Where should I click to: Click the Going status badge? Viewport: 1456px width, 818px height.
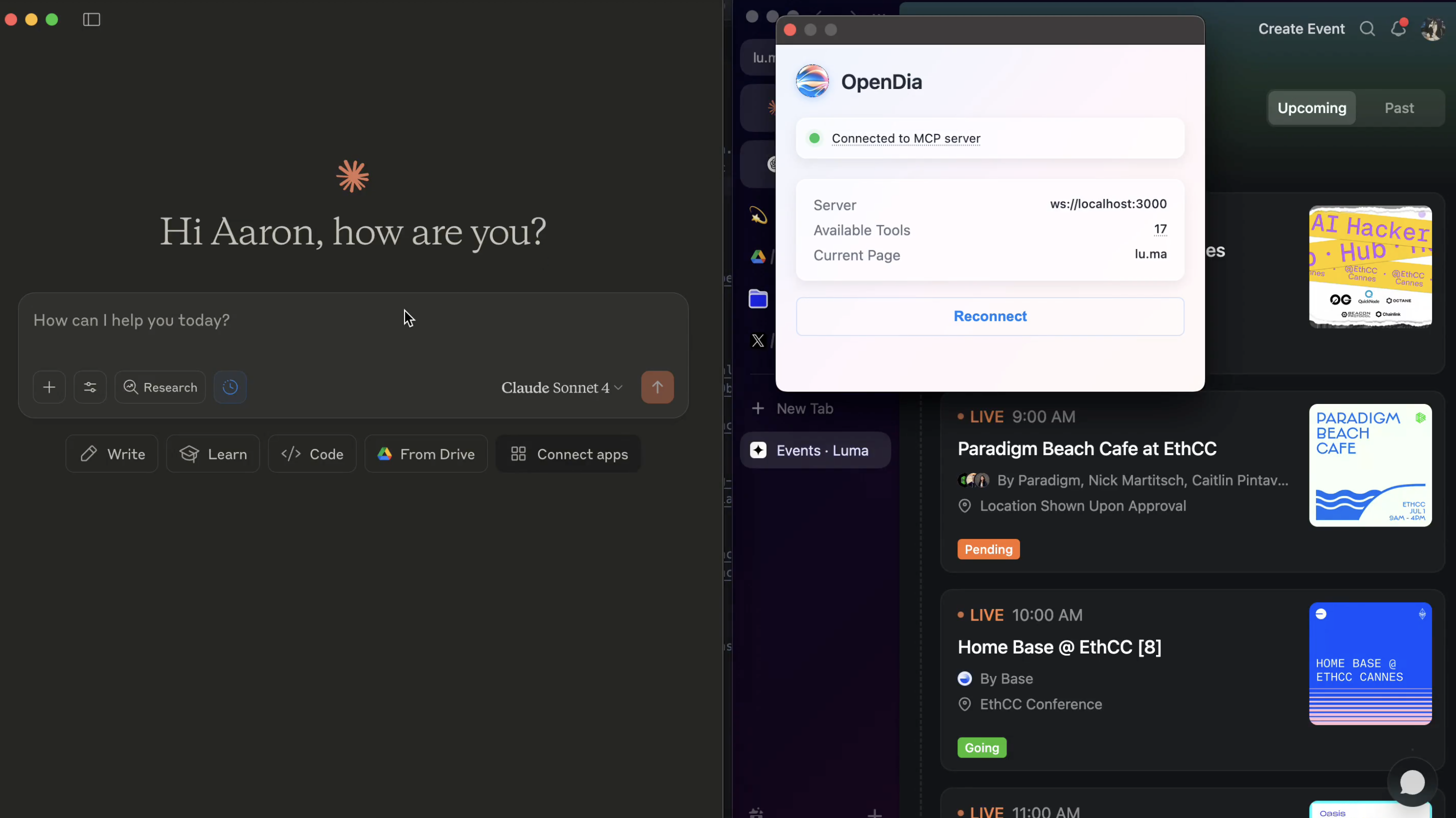click(982, 748)
